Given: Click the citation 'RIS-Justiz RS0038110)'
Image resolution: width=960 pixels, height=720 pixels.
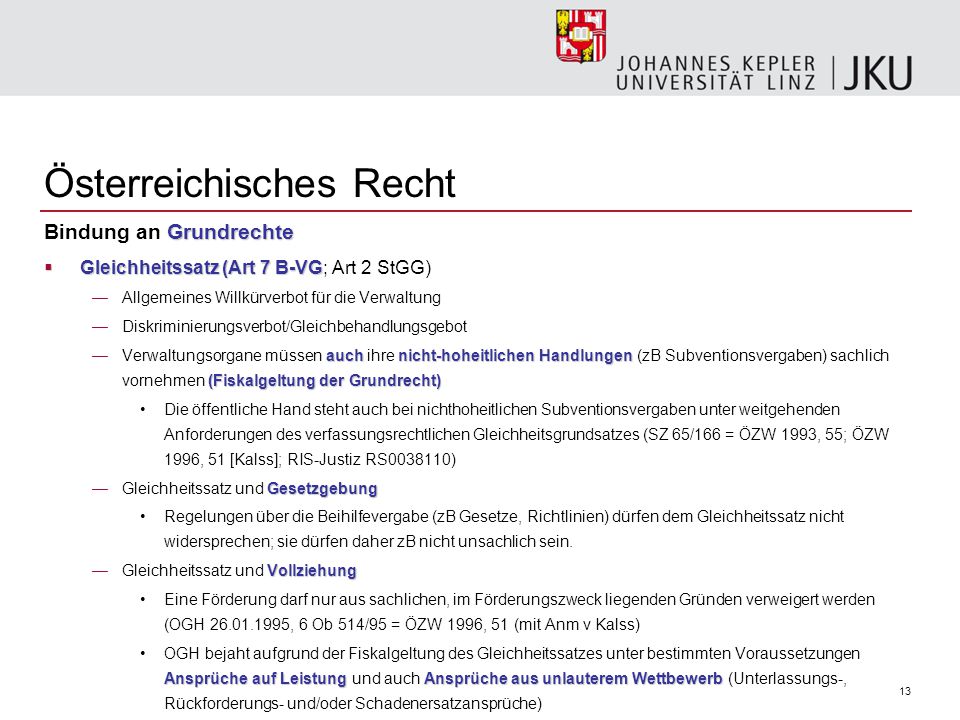Looking at the screenshot, I should [x=372, y=460].
